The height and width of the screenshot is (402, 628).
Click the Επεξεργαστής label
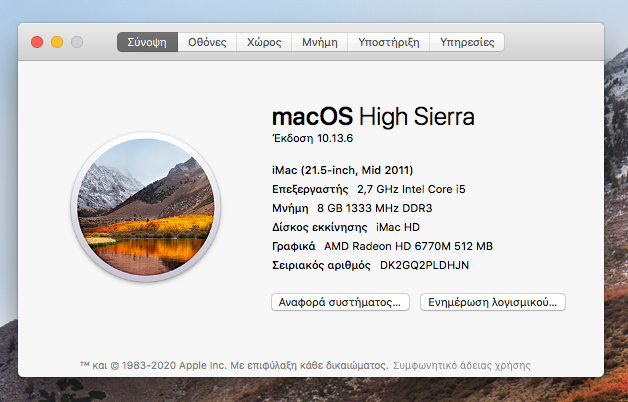tap(310, 189)
